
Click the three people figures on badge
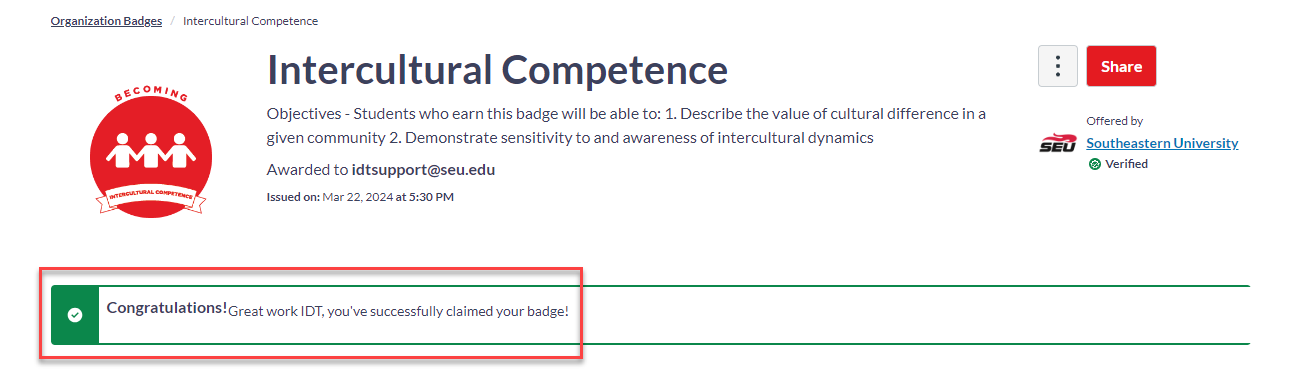click(150, 151)
